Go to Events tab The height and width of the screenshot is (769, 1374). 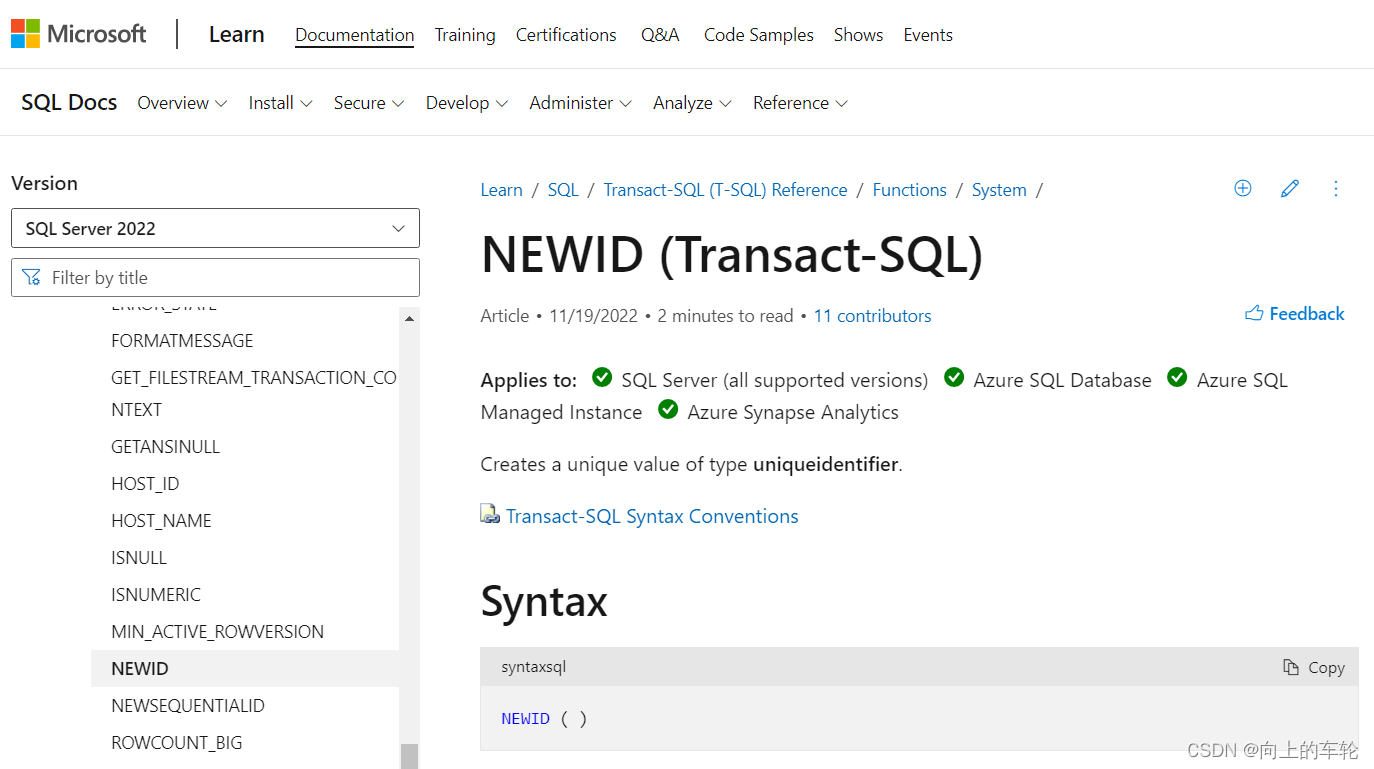928,35
